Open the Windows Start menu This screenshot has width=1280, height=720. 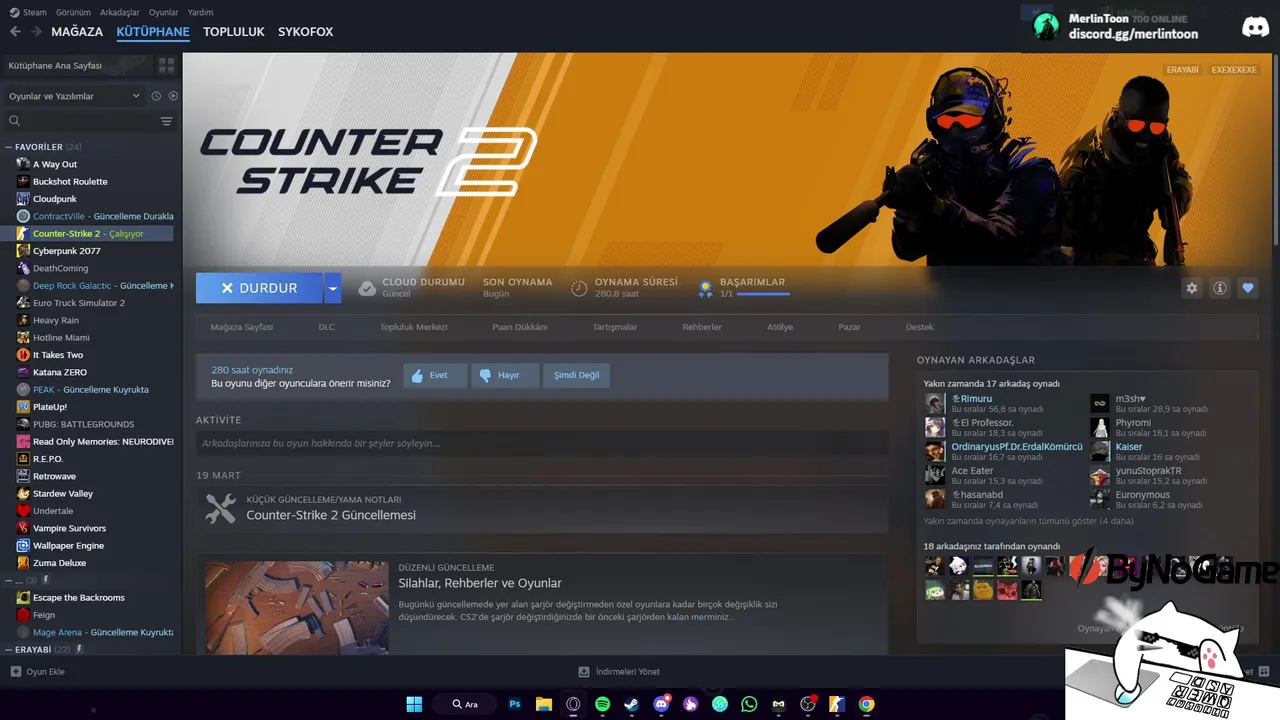click(414, 704)
